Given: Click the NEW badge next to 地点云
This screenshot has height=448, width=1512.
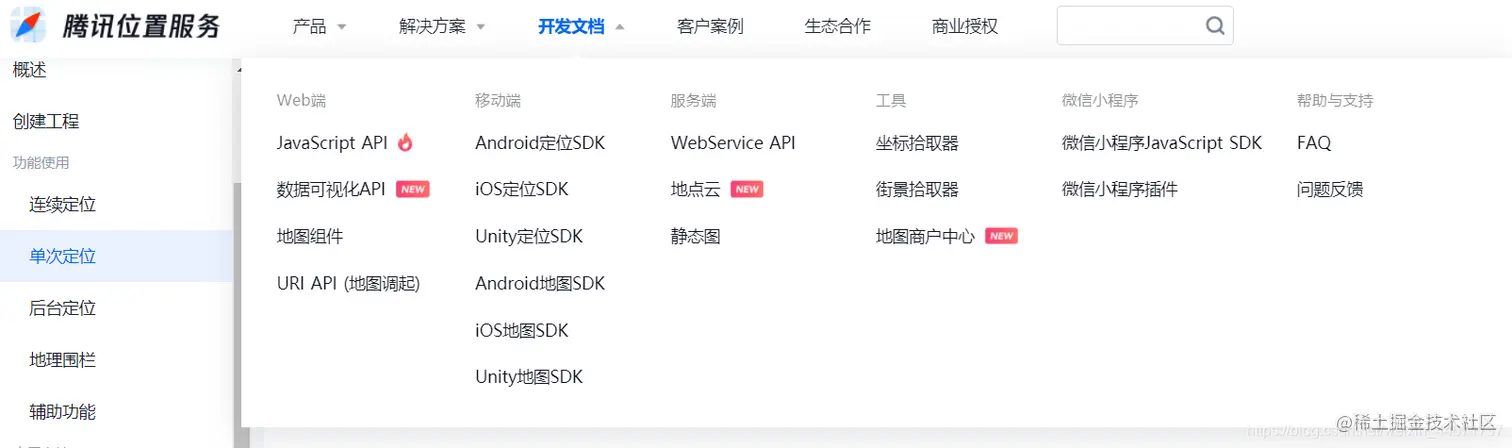Looking at the screenshot, I should pos(747,189).
